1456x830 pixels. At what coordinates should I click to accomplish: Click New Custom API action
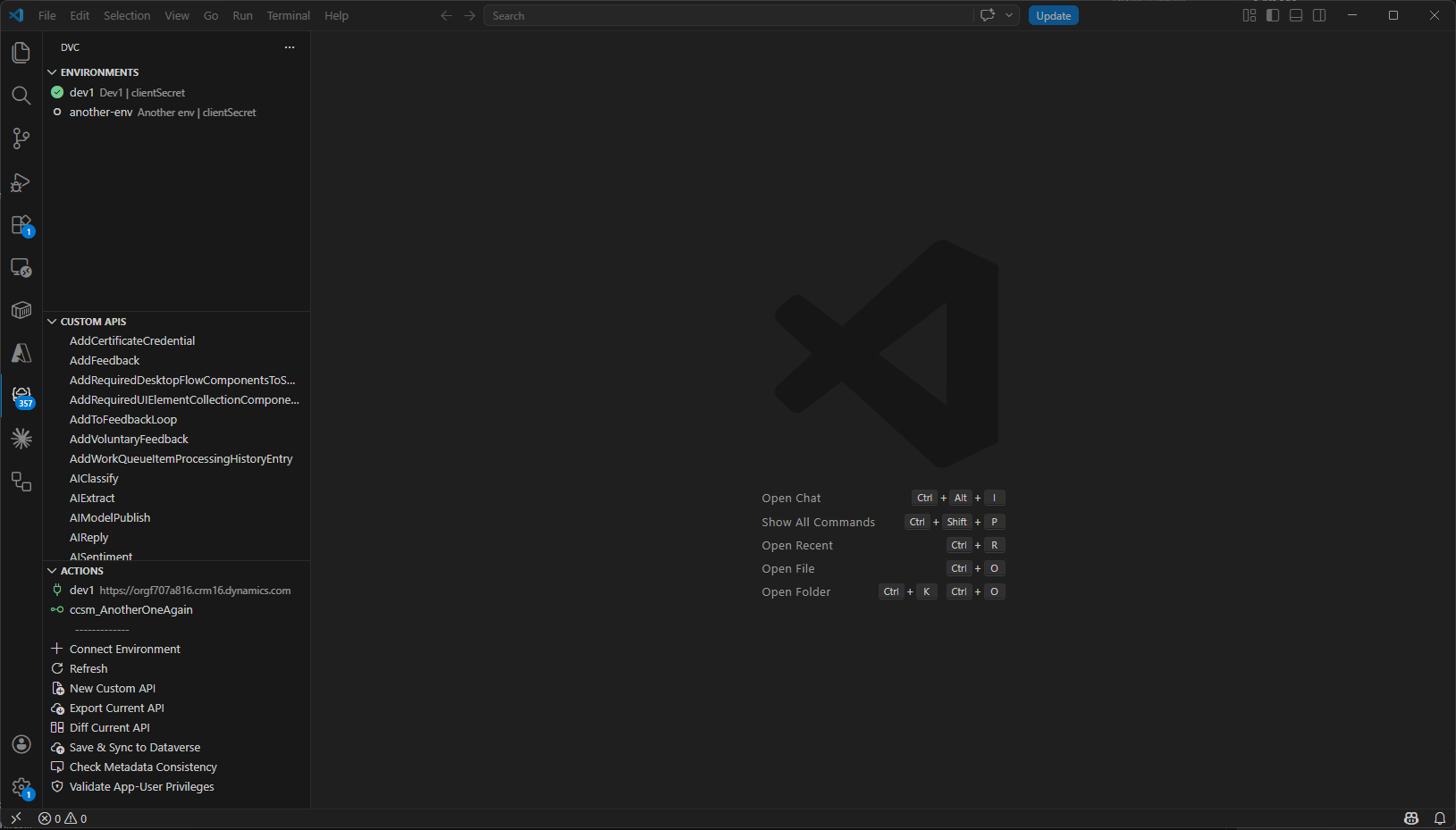pyautogui.click(x=176, y=689)
